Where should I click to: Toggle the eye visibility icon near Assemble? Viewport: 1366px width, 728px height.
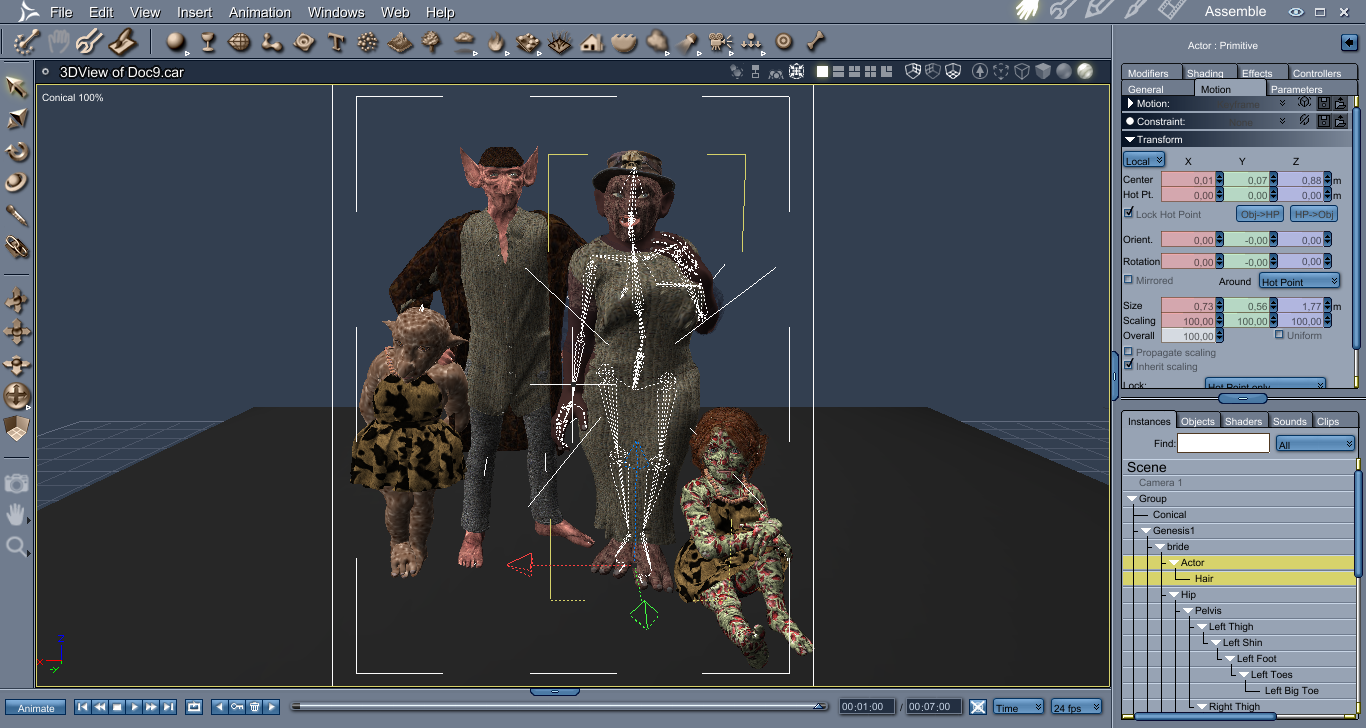(1296, 12)
